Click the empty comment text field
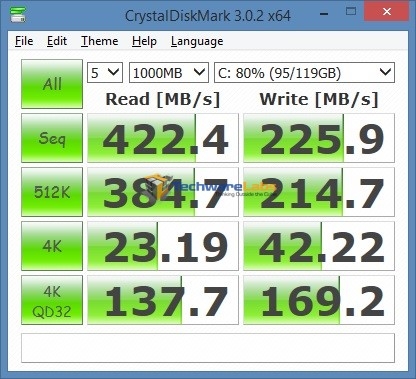416x379 pixels. [x=208, y=348]
